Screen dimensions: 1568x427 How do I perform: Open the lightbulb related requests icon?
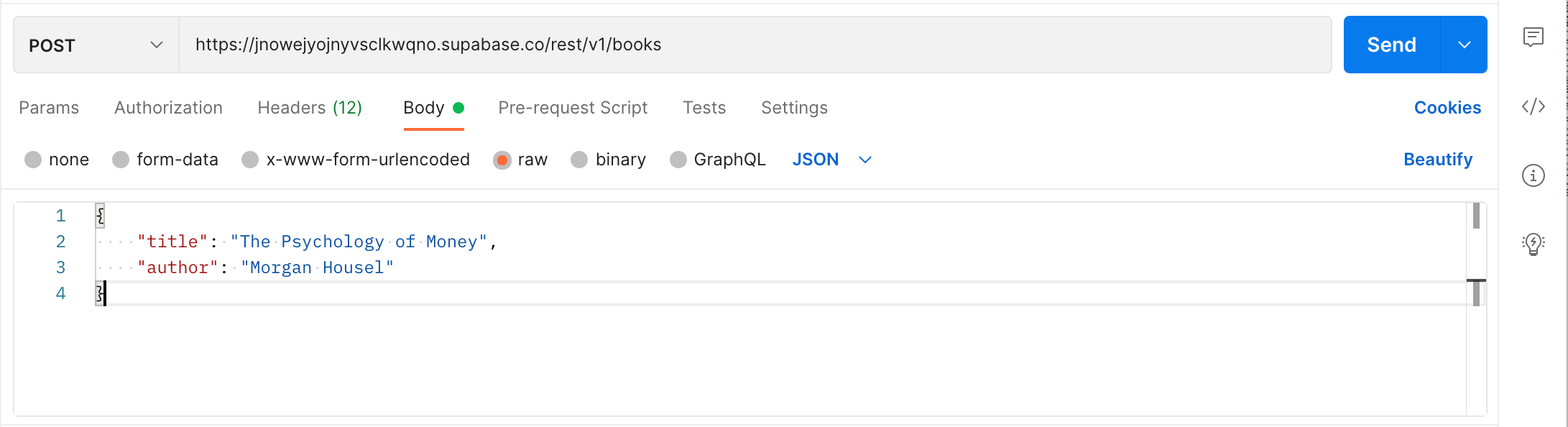coord(1533,244)
